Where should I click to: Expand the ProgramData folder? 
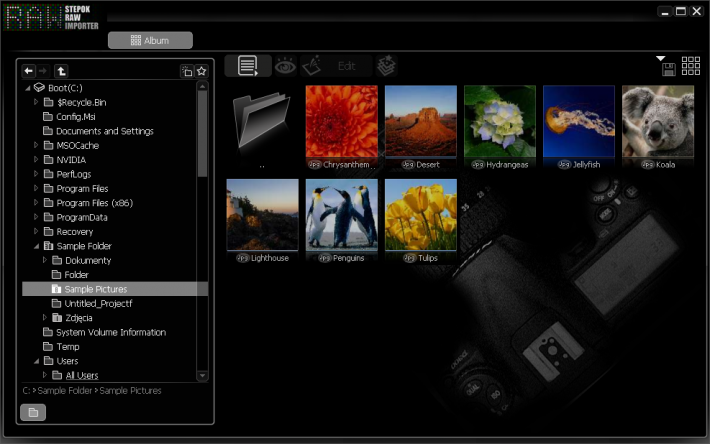[x=36, y=217]
